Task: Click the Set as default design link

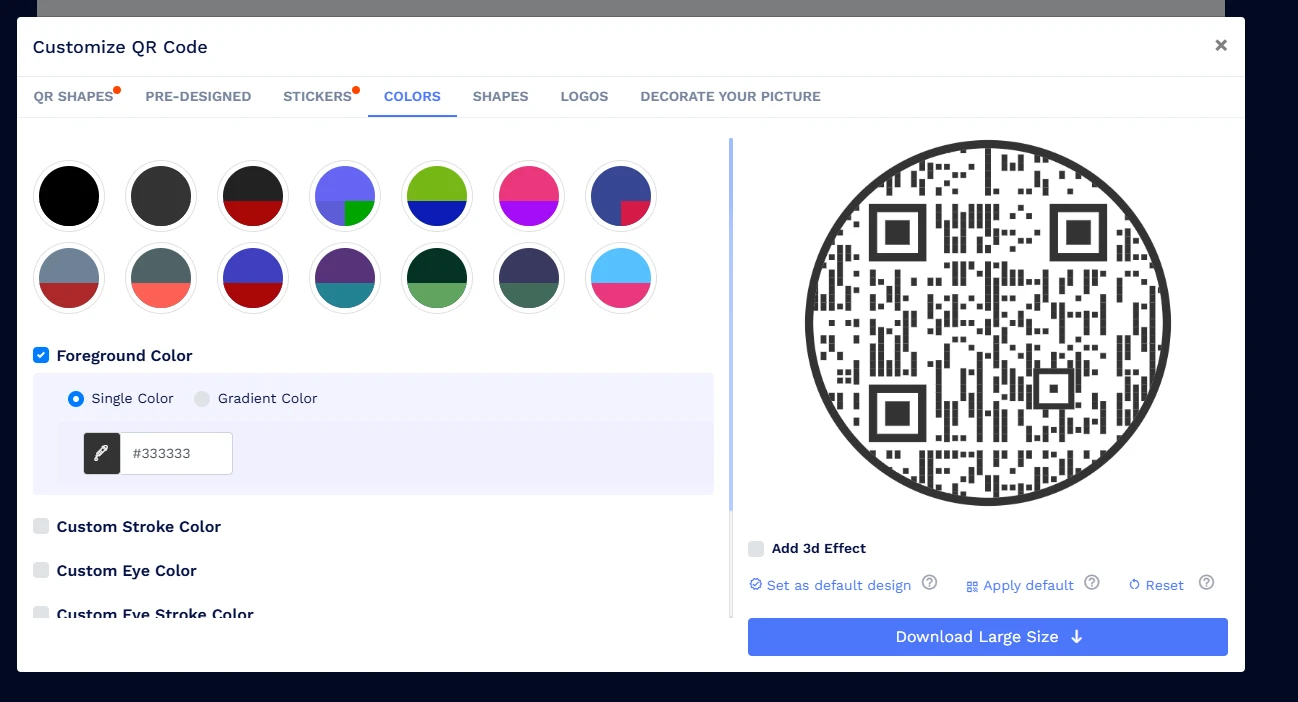Action: click(838, 585)
